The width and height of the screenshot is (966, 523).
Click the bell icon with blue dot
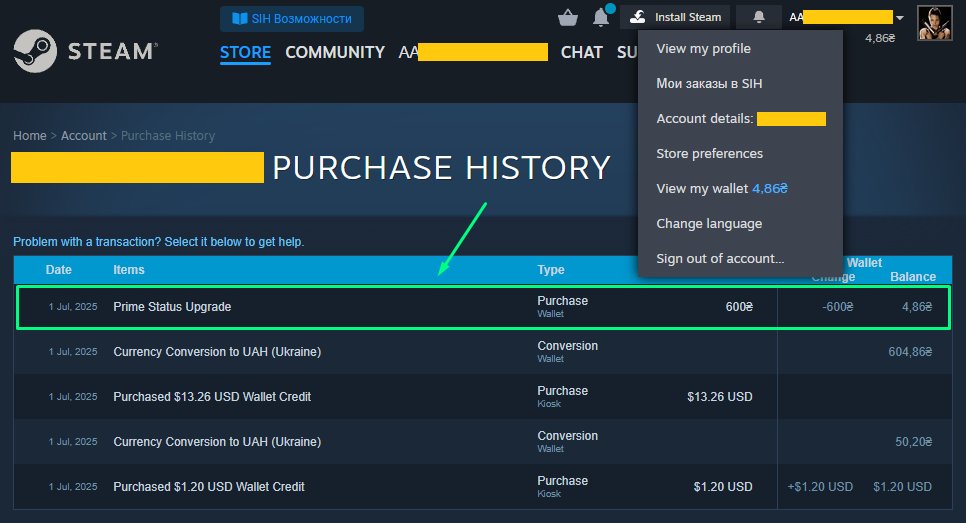[602, 17]
